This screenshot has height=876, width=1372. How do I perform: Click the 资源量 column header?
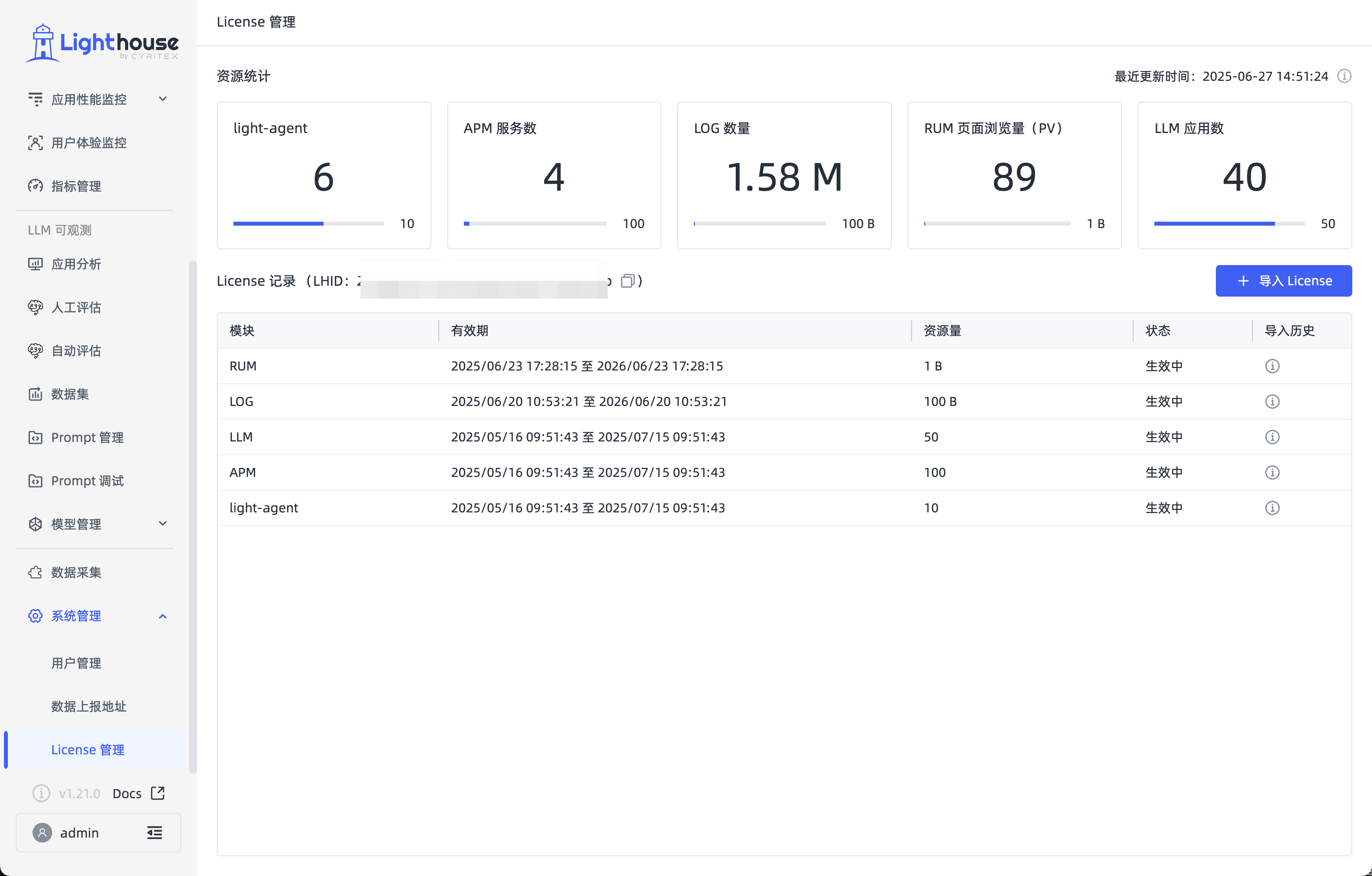click(943, 331)
